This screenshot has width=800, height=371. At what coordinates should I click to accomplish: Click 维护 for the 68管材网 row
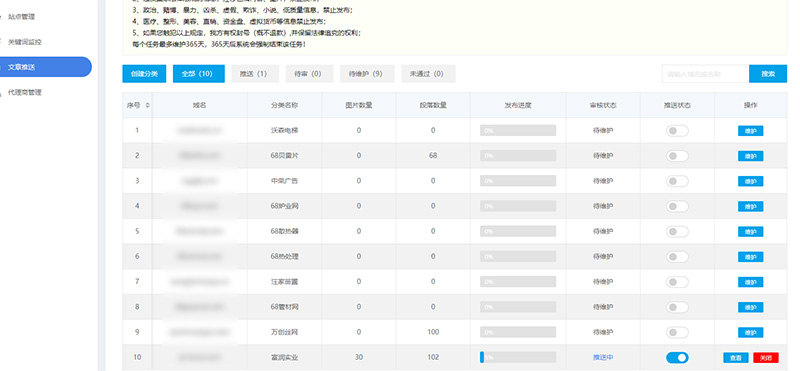click(751, 307)
